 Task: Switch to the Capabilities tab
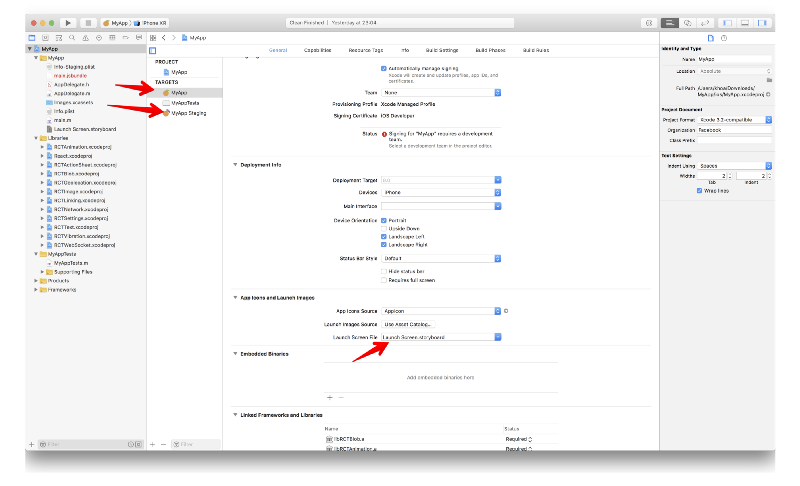[318, 50]
